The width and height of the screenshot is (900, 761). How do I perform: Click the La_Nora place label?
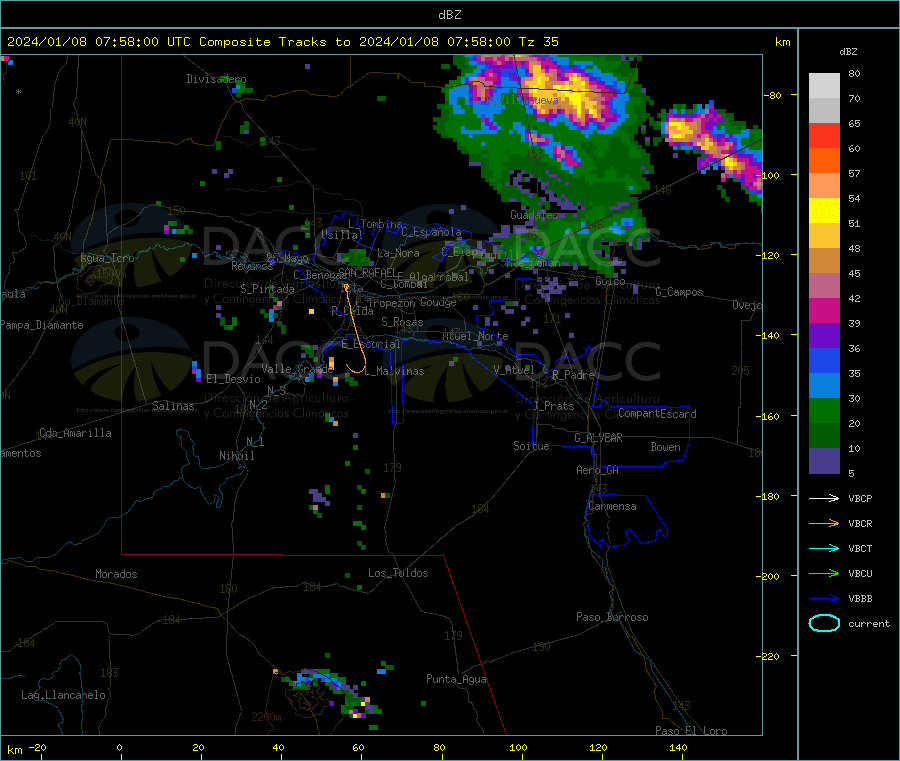398,253
